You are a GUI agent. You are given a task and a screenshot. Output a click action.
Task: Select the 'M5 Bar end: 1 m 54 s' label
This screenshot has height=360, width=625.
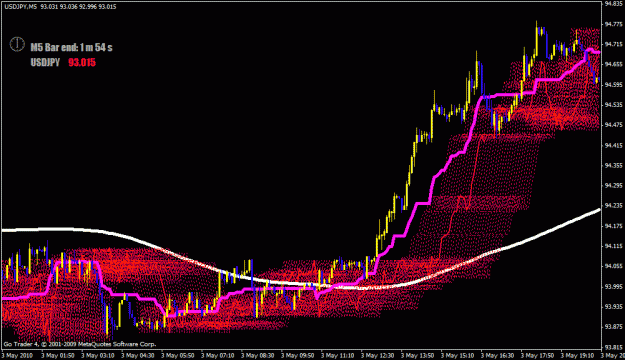pyautogui.click(x=71, y=47)
